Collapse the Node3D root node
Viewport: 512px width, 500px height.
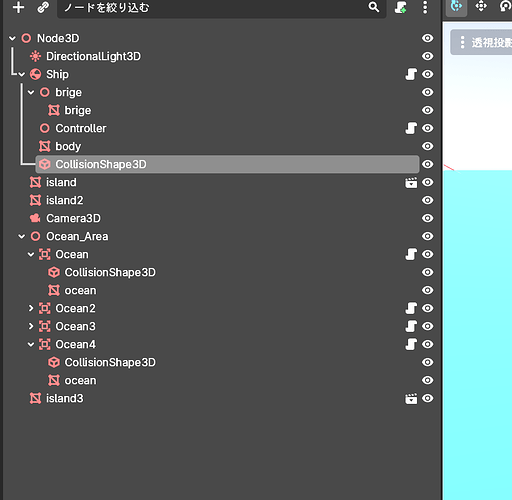pyautogui.click(x=12, y=38)
